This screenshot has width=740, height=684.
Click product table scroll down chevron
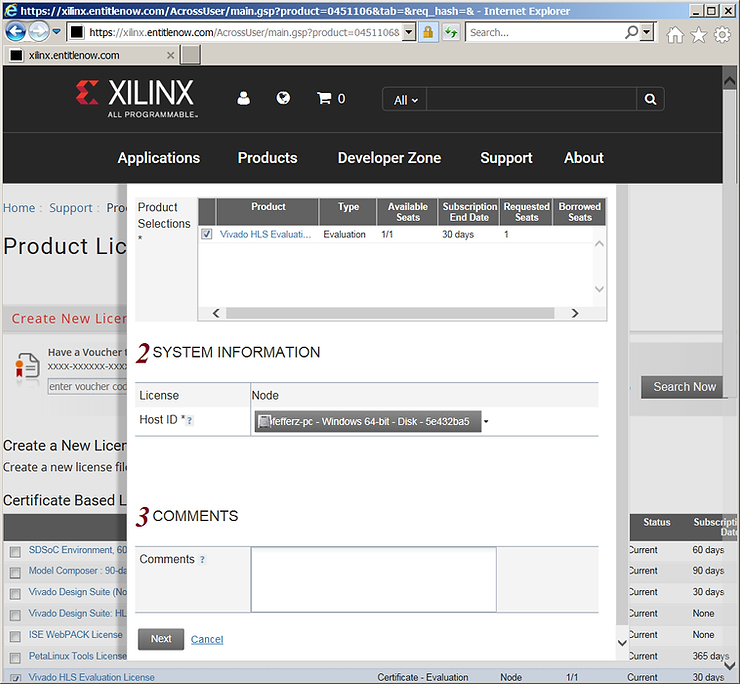pos(599,289)
